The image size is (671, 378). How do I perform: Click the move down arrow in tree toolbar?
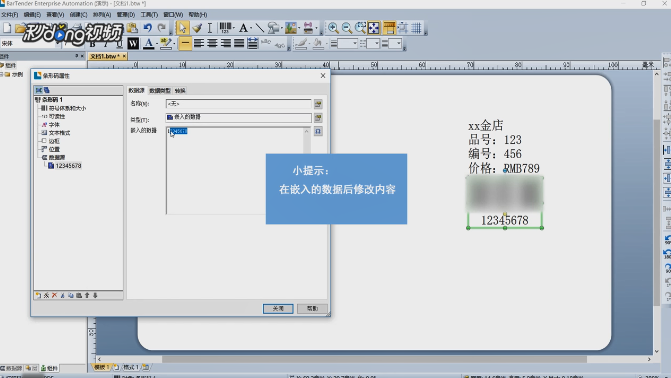(x=95, y=295)
